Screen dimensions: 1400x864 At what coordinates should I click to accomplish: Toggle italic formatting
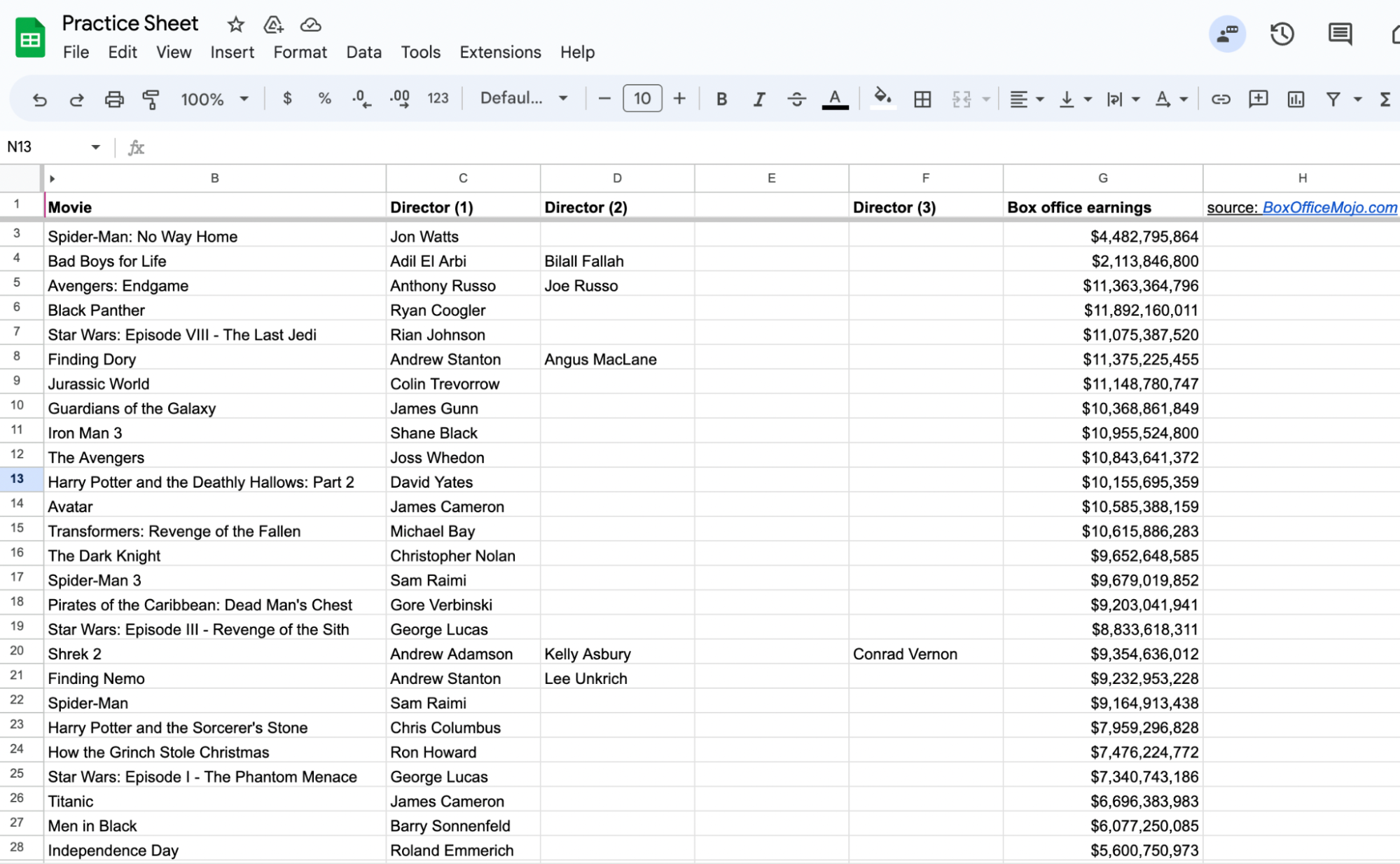pyautogui.click(x=758, y=99)
